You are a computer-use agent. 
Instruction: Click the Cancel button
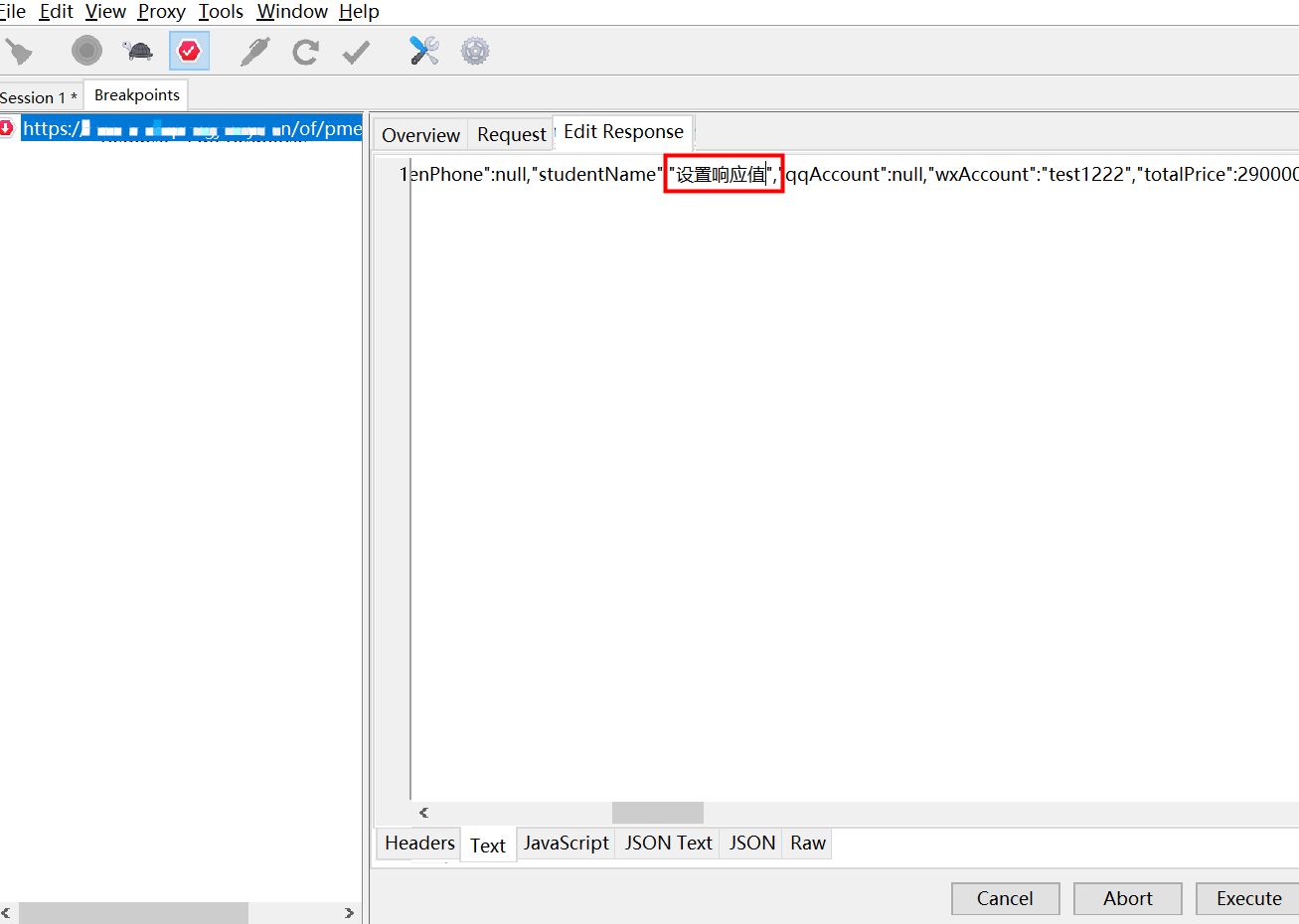[1005, 898]
